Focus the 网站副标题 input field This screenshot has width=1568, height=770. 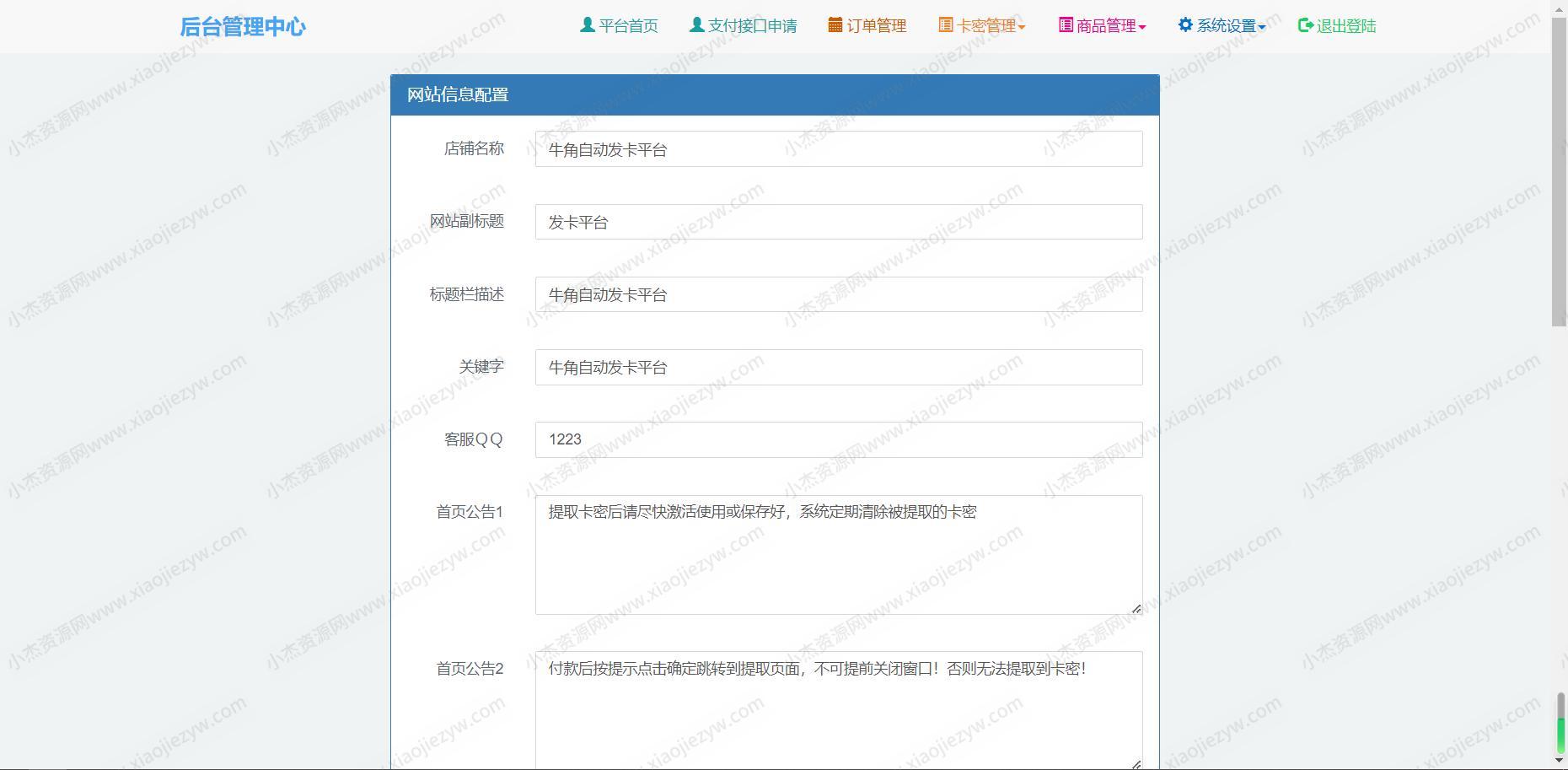pyautogui.click(x=839, y=222)
